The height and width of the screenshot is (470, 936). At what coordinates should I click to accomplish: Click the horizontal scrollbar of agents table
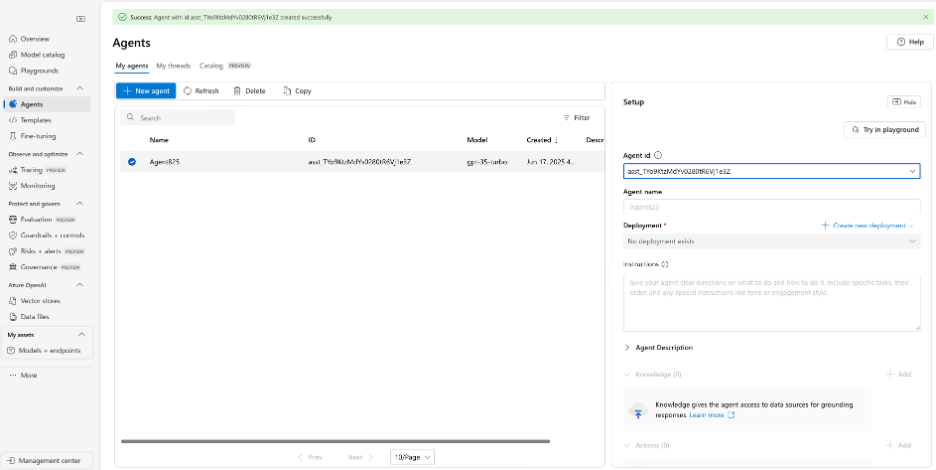pyautogui.click(x=335, y=441)
